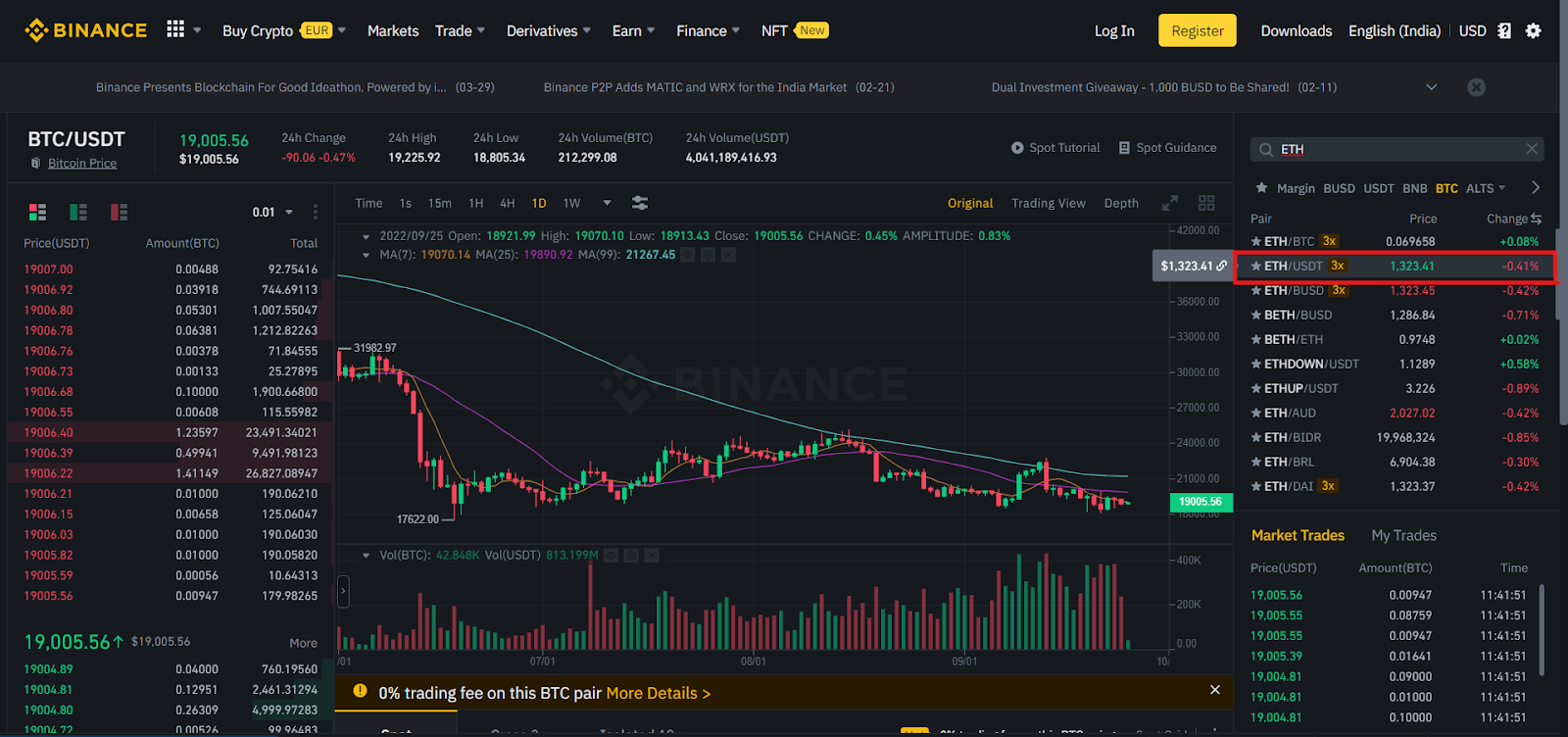Select sell-orders-only order book view icon
Image resolution: width=1568 pixels, height=737 pixels.
119,212
